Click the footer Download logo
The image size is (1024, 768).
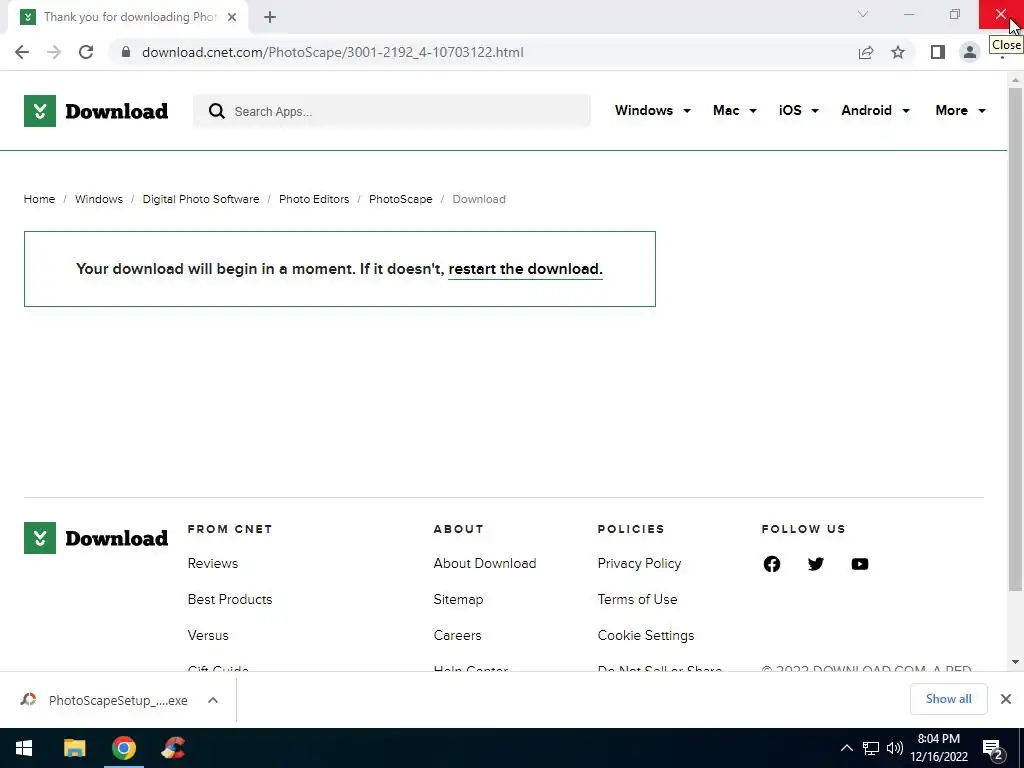pos(96,538)
